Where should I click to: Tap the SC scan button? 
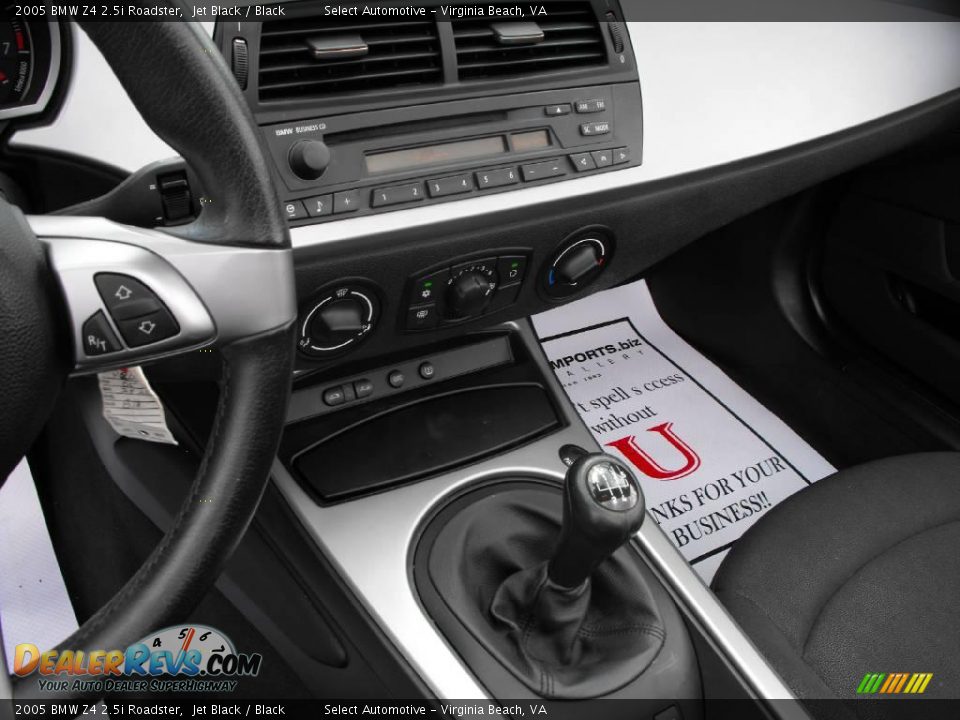point(587,129)
